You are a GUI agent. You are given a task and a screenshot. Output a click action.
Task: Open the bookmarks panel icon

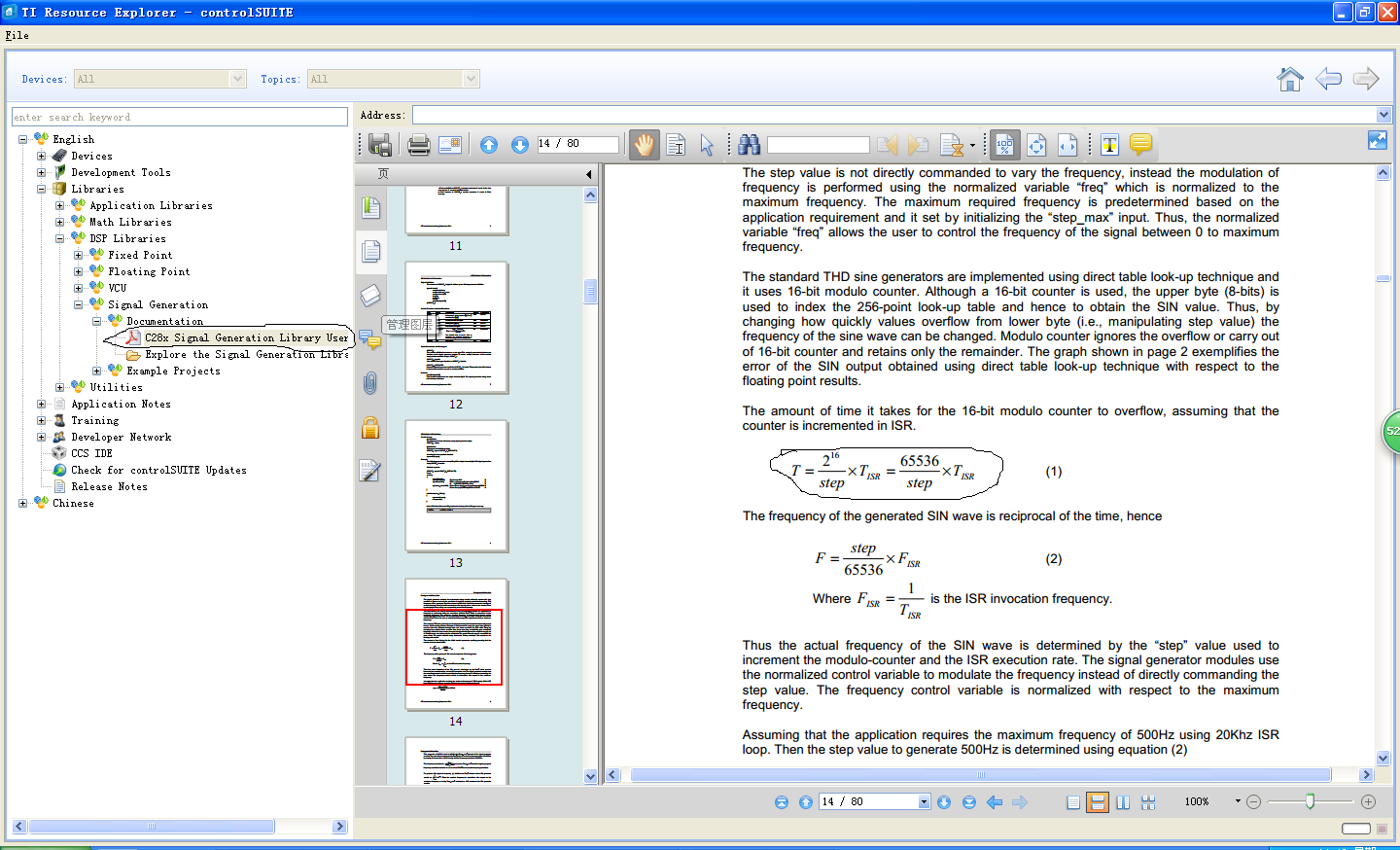coord(370,207)
